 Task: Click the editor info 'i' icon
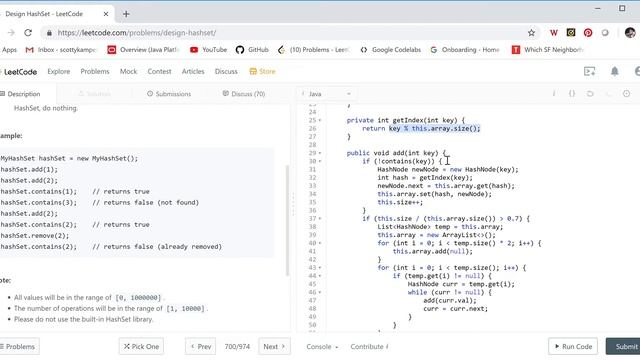click(x=554, y=94)
